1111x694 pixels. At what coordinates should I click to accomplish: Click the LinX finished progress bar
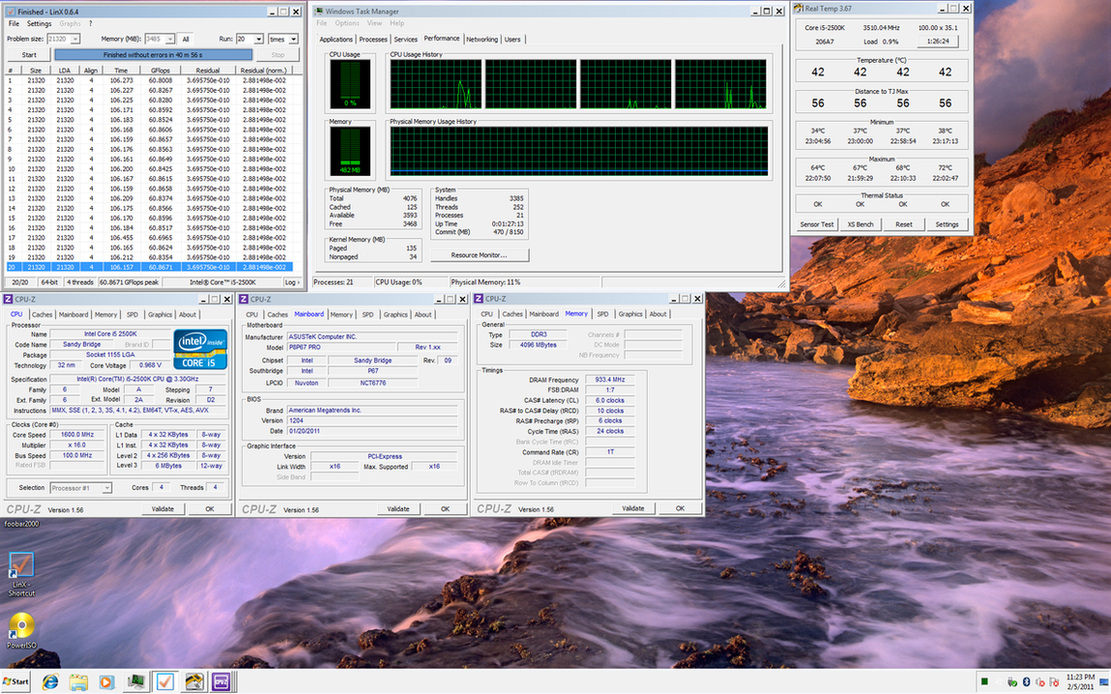click(154, 55)
